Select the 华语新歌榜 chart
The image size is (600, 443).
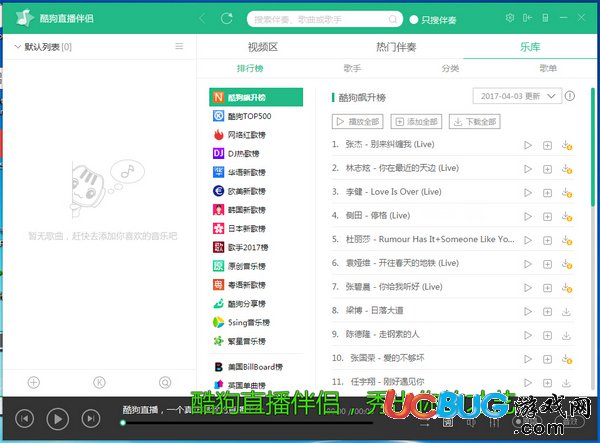(256, 172)
